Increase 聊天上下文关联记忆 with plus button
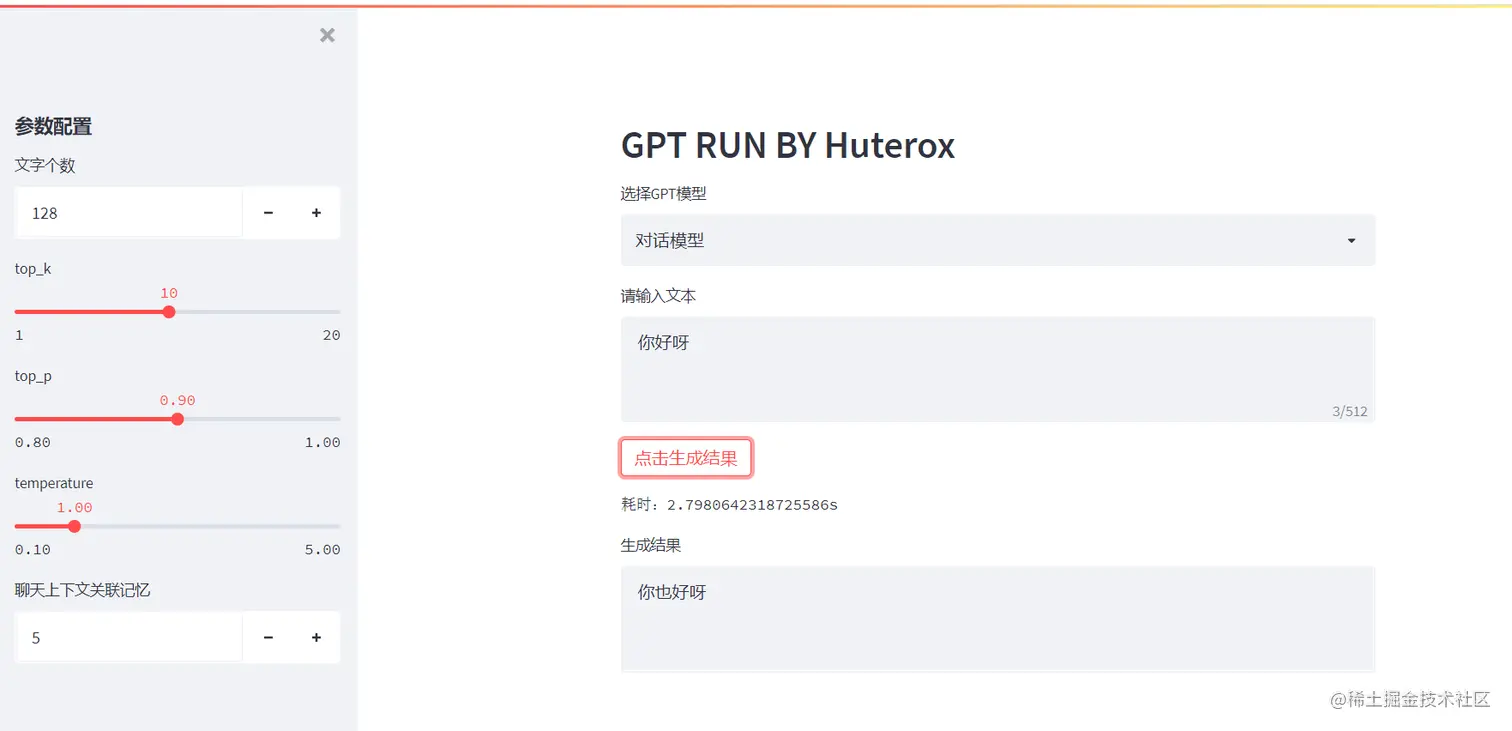This screenshot has height=731, width=1512. pyautogui.click(x=316, y=637)
